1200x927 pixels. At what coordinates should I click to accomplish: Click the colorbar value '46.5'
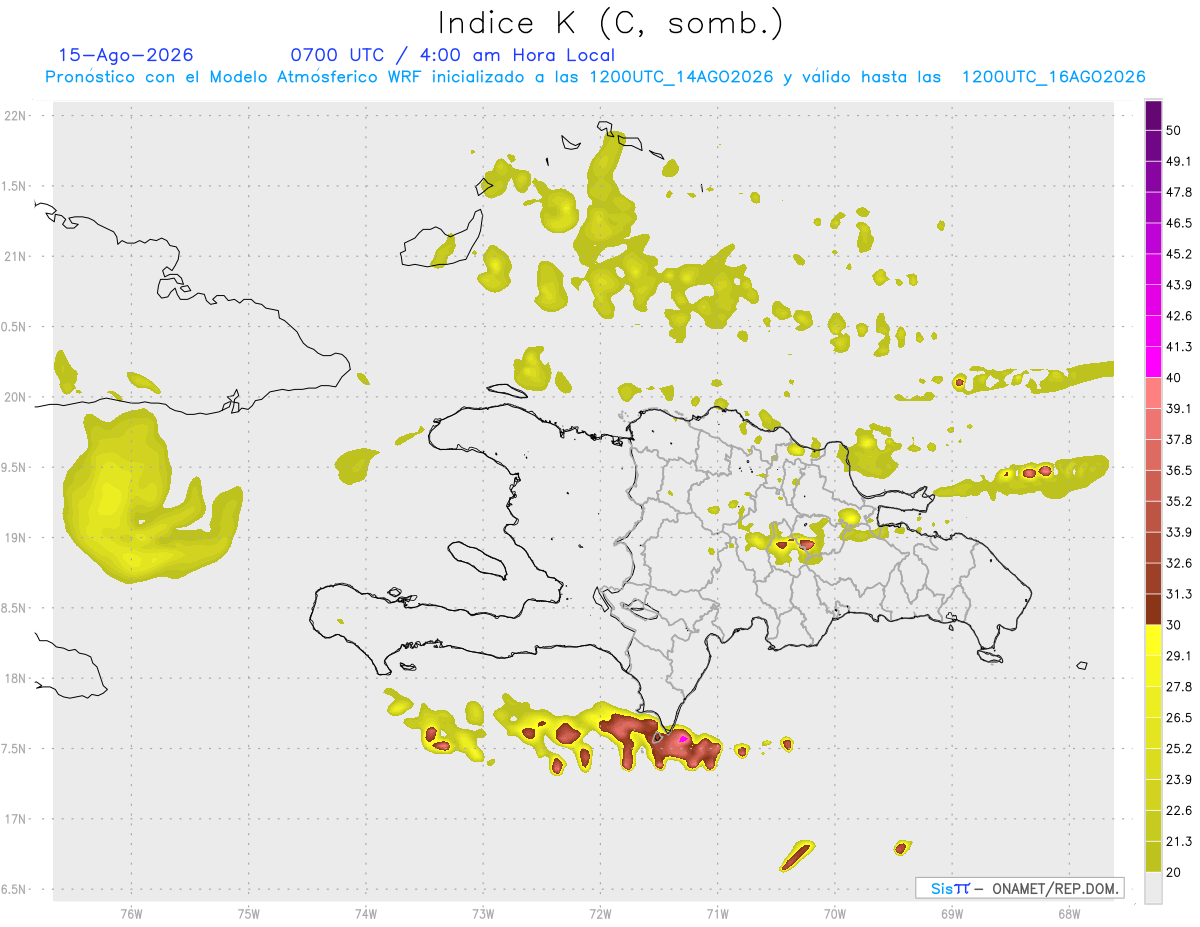point(1179,223)
